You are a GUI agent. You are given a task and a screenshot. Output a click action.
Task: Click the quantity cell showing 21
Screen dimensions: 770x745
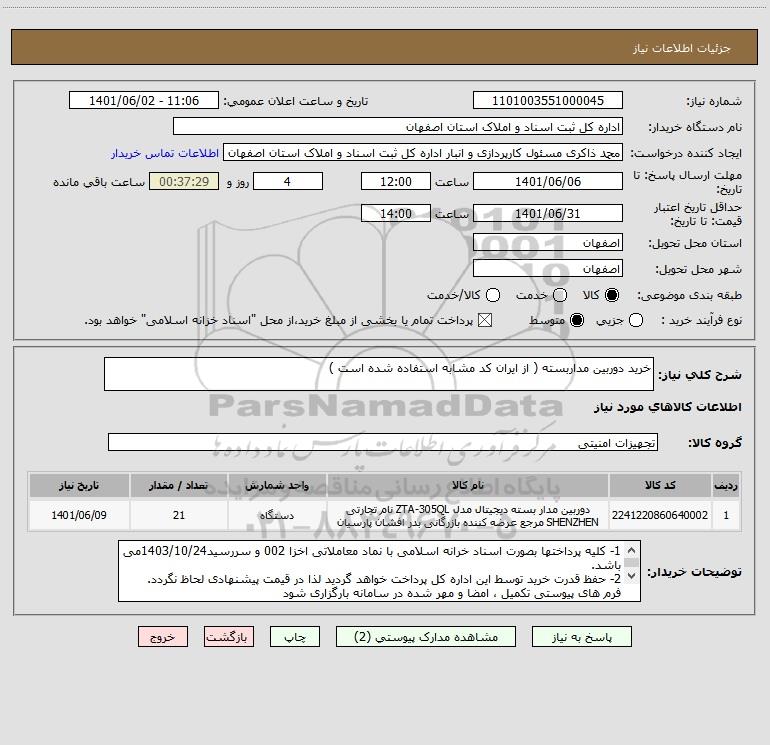point(179,515)
